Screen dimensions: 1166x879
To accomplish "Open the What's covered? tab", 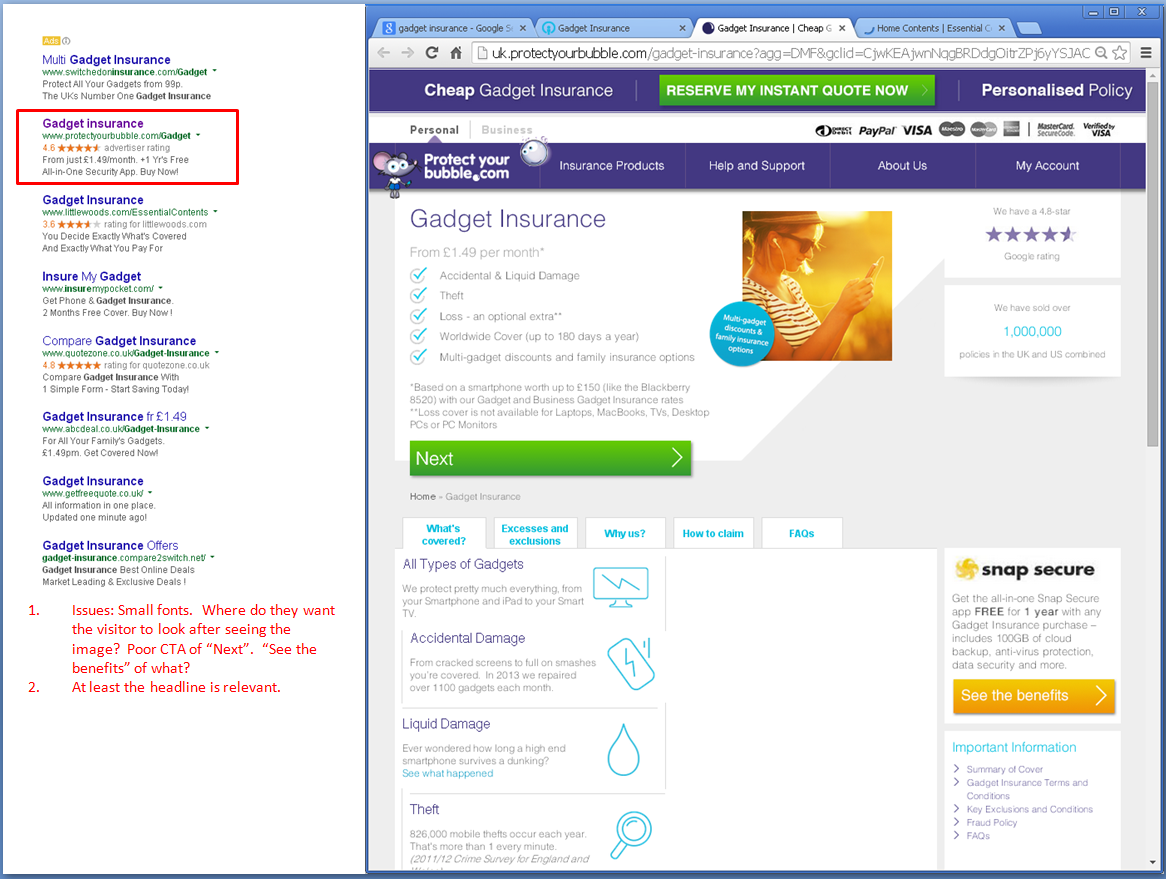I will [444, 534].
